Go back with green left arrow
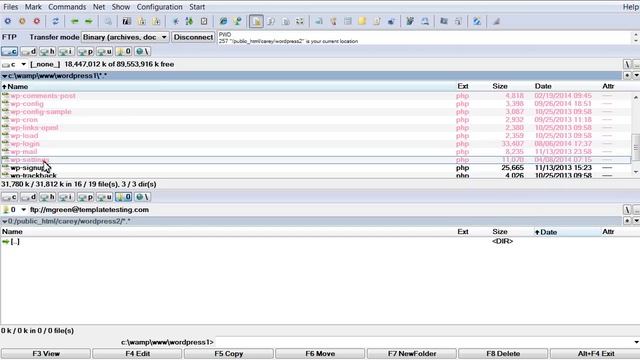This screenshot has height=360, width=640. (x=74, y=21)
